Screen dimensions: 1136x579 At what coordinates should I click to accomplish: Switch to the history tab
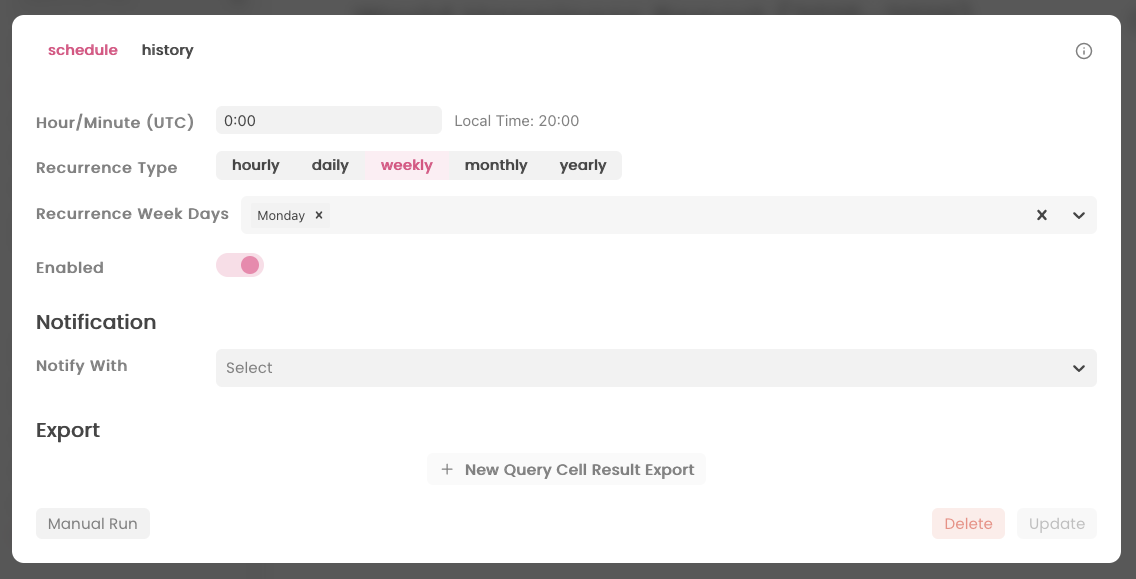pos(167,49)
